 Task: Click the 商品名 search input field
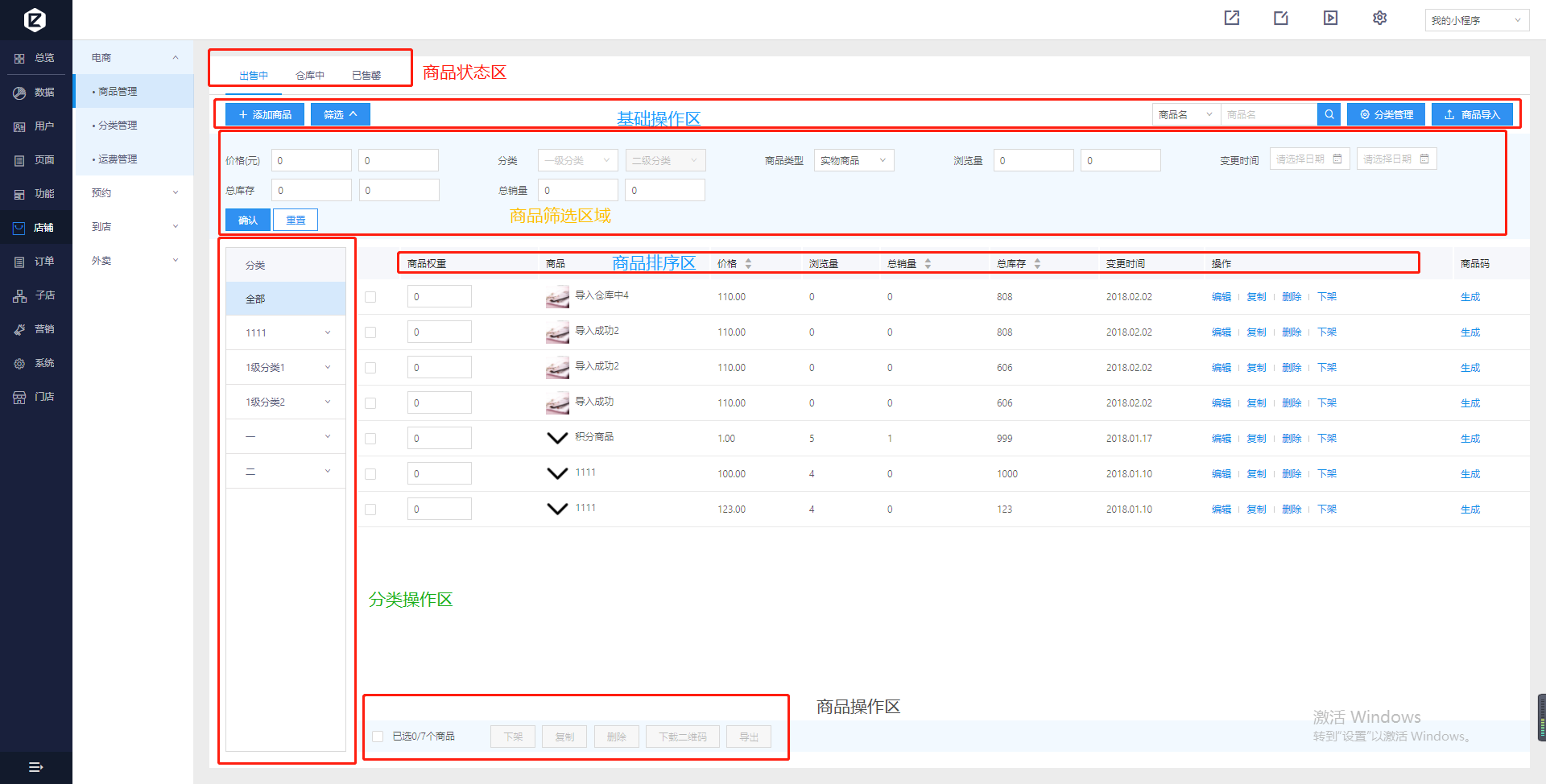[1268, 114]
